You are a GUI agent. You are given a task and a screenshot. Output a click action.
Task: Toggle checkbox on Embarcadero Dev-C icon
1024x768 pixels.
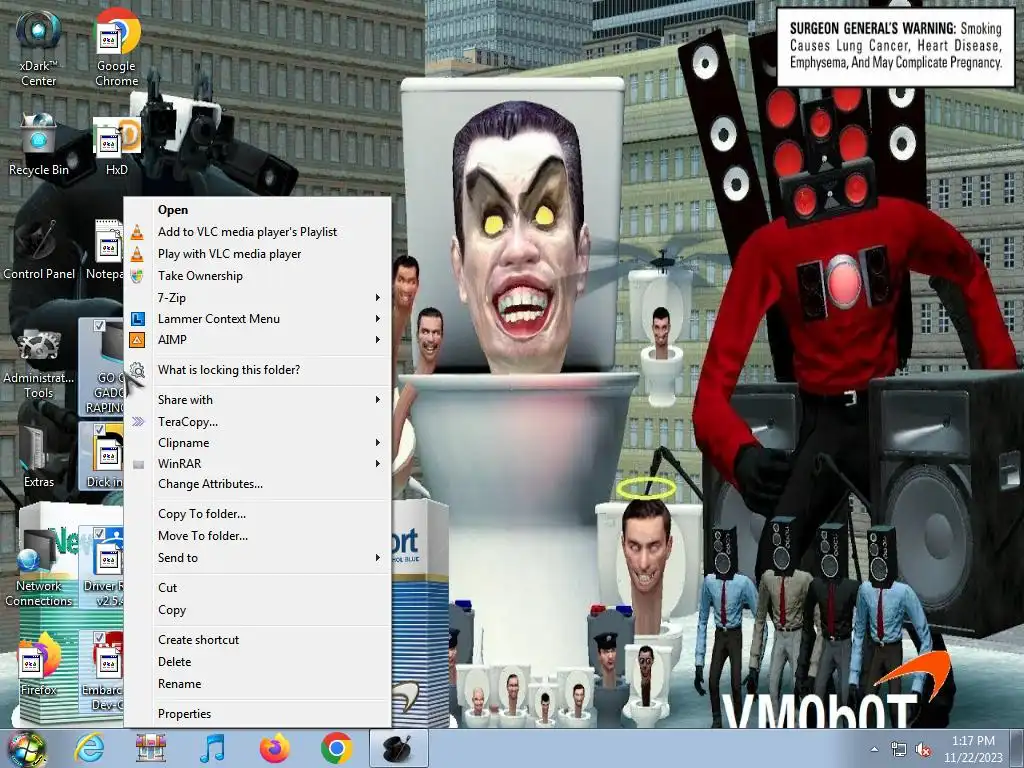(99, 637)
